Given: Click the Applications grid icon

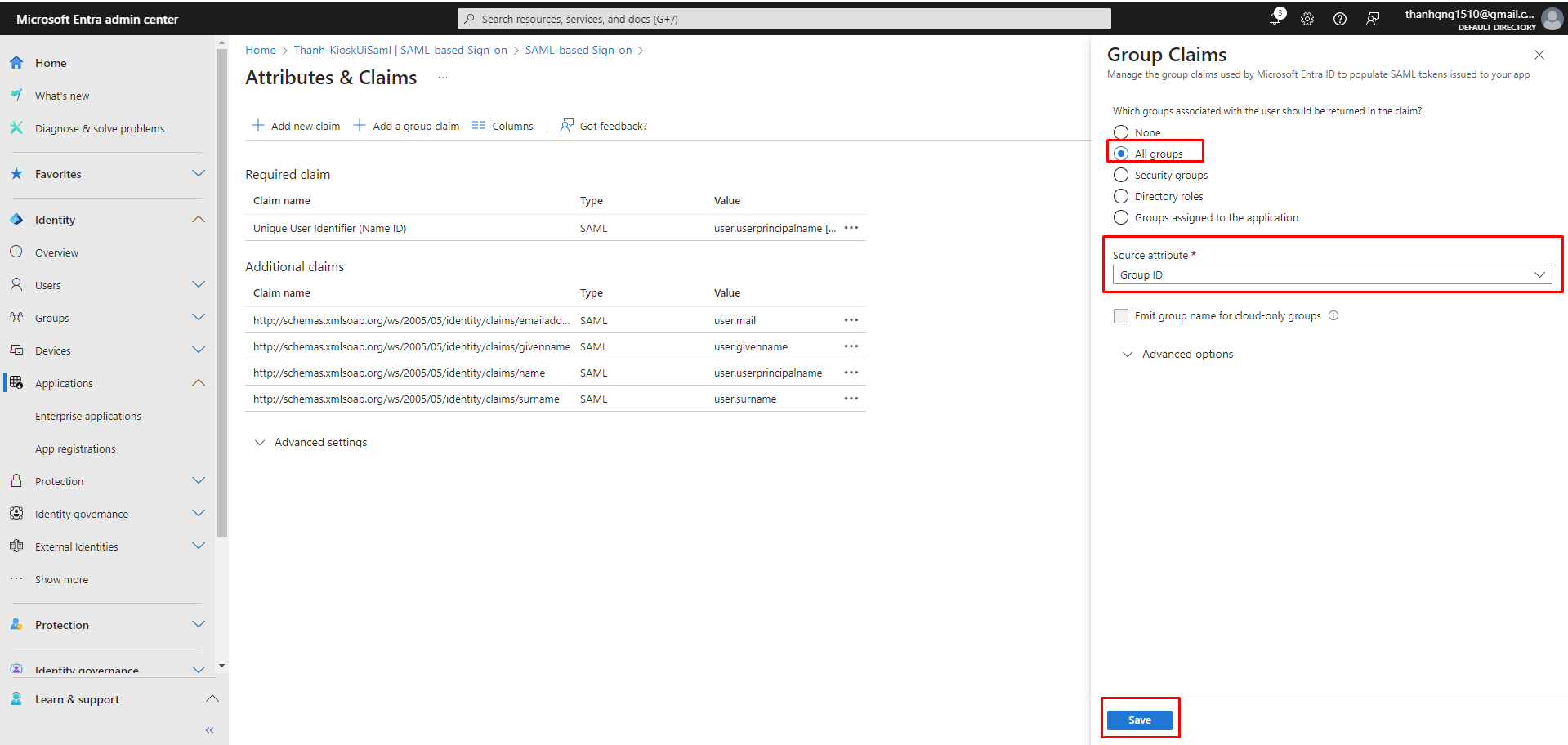Looking at the screenshot, I should (16, 383).
